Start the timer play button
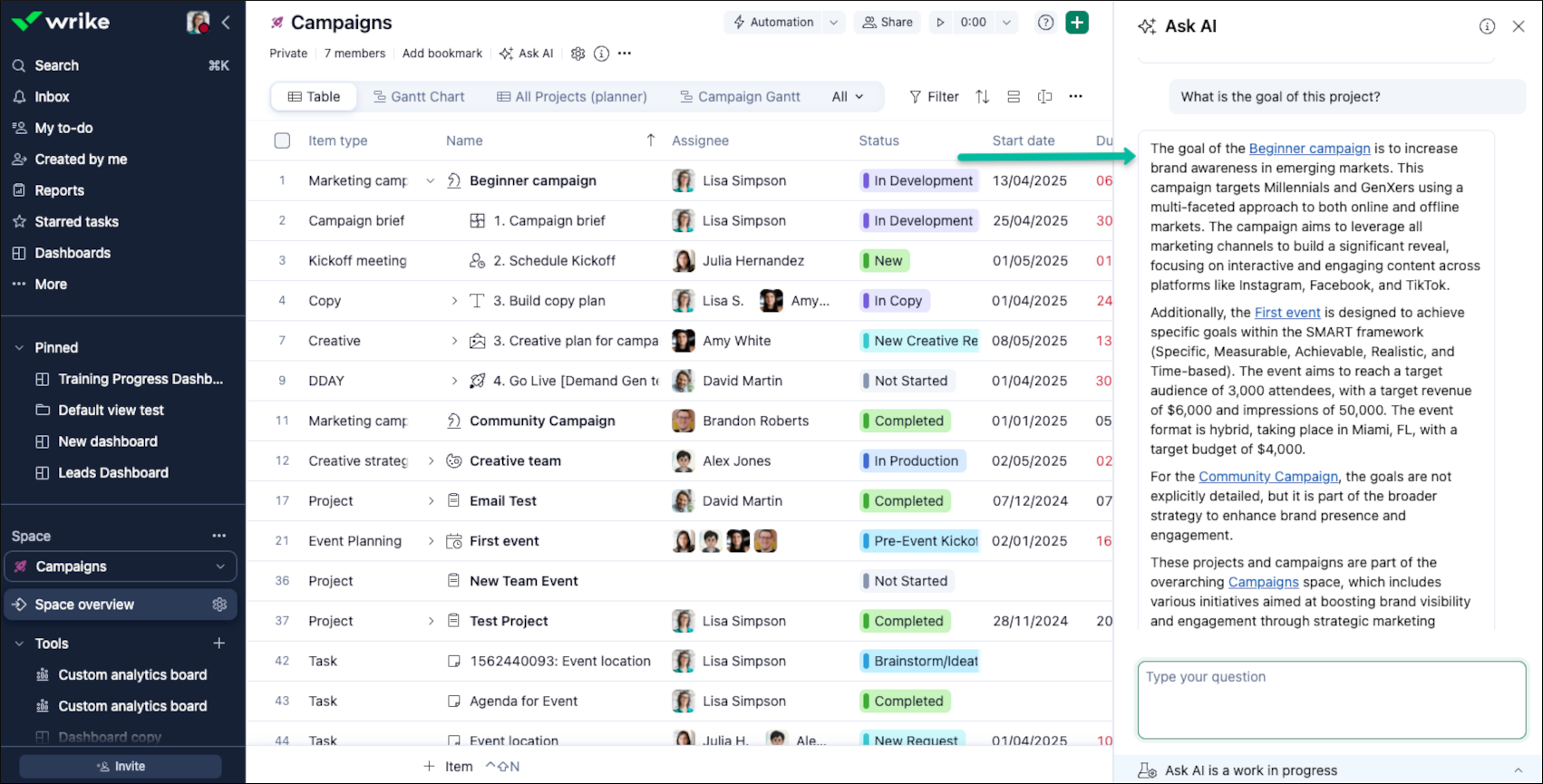The height and width of the screenshot is (784, 1543). [941, 23]
